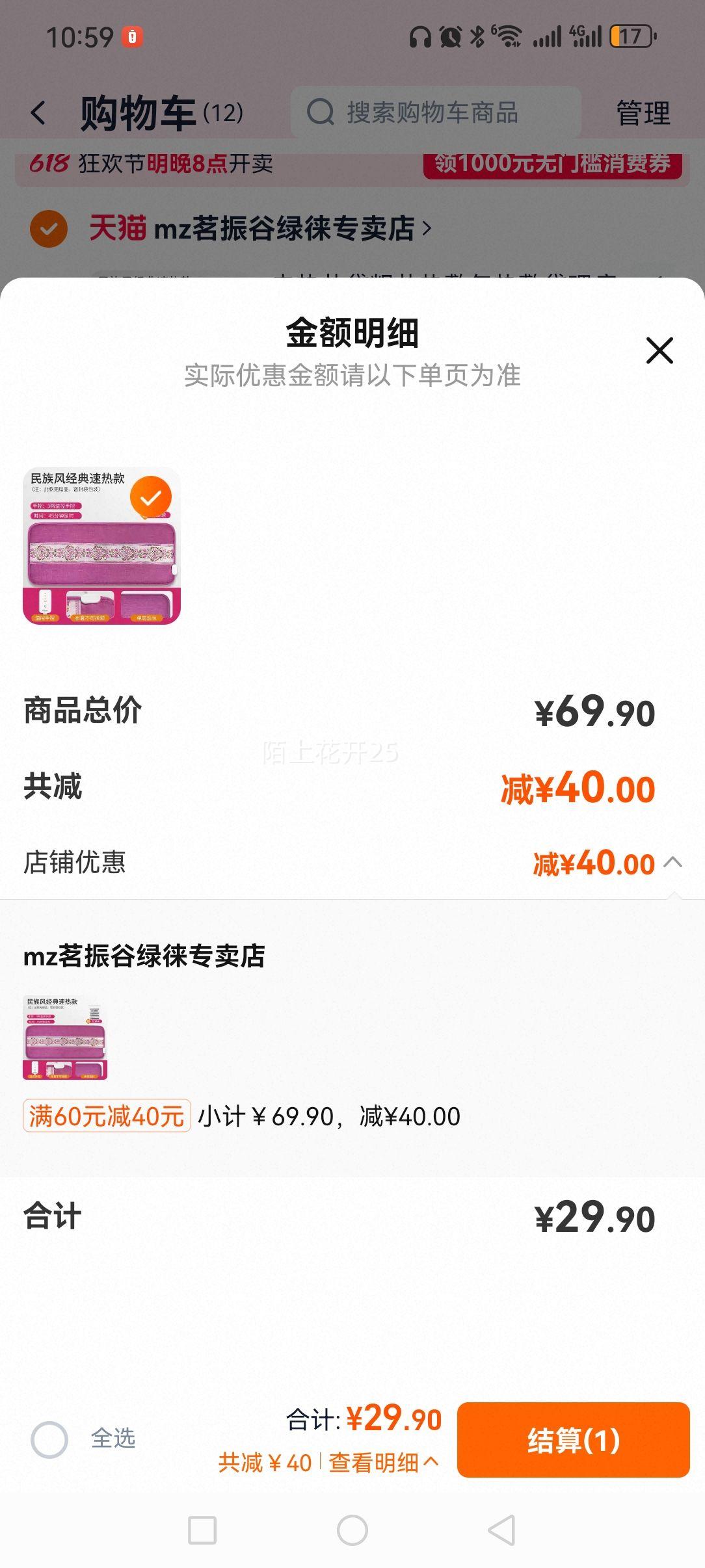Open 管理 in cart header
The width and height of the screenshot is (705, 1568).
tap(643, 113)
